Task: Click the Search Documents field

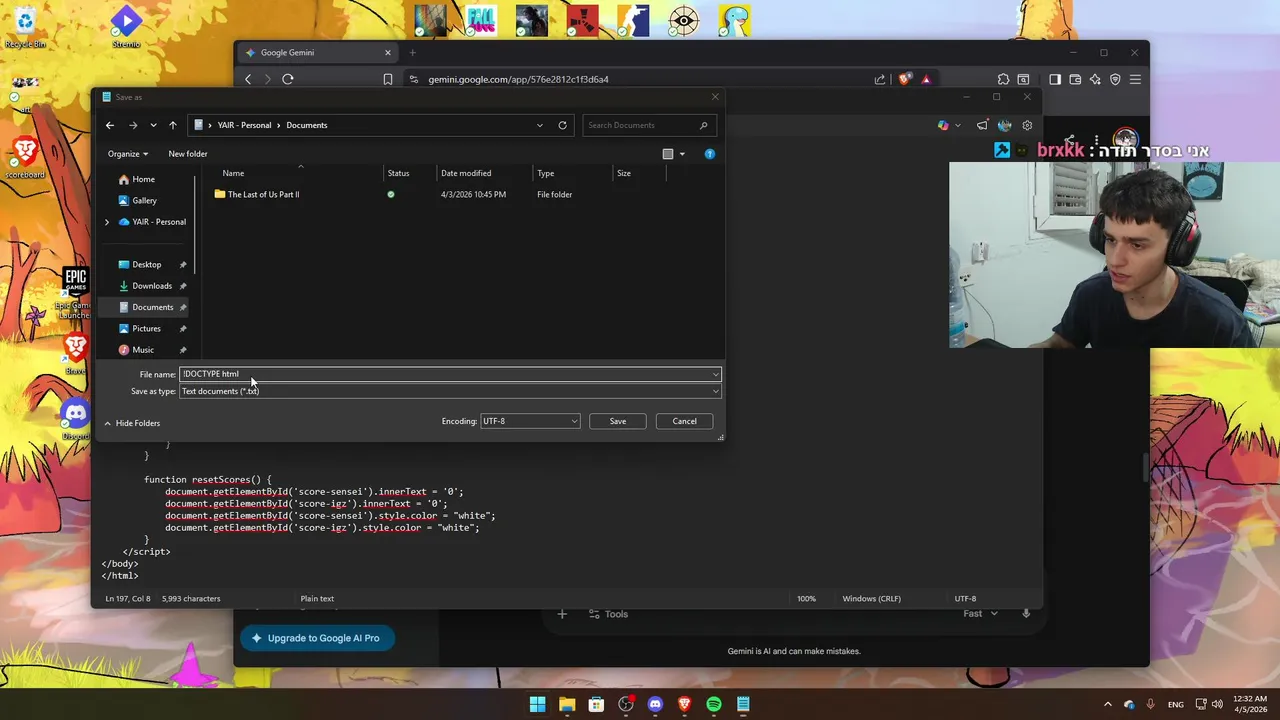Action: pos(648,125)
